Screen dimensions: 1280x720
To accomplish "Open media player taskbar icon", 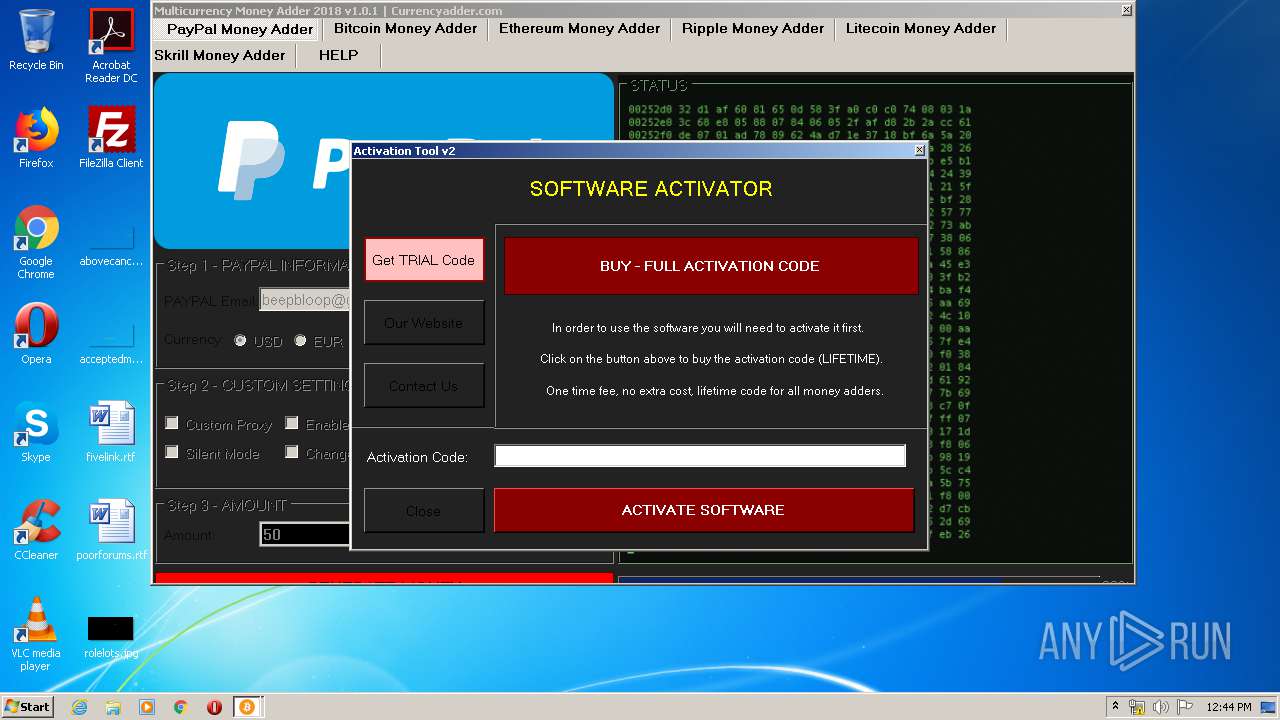I will point(147,707).
